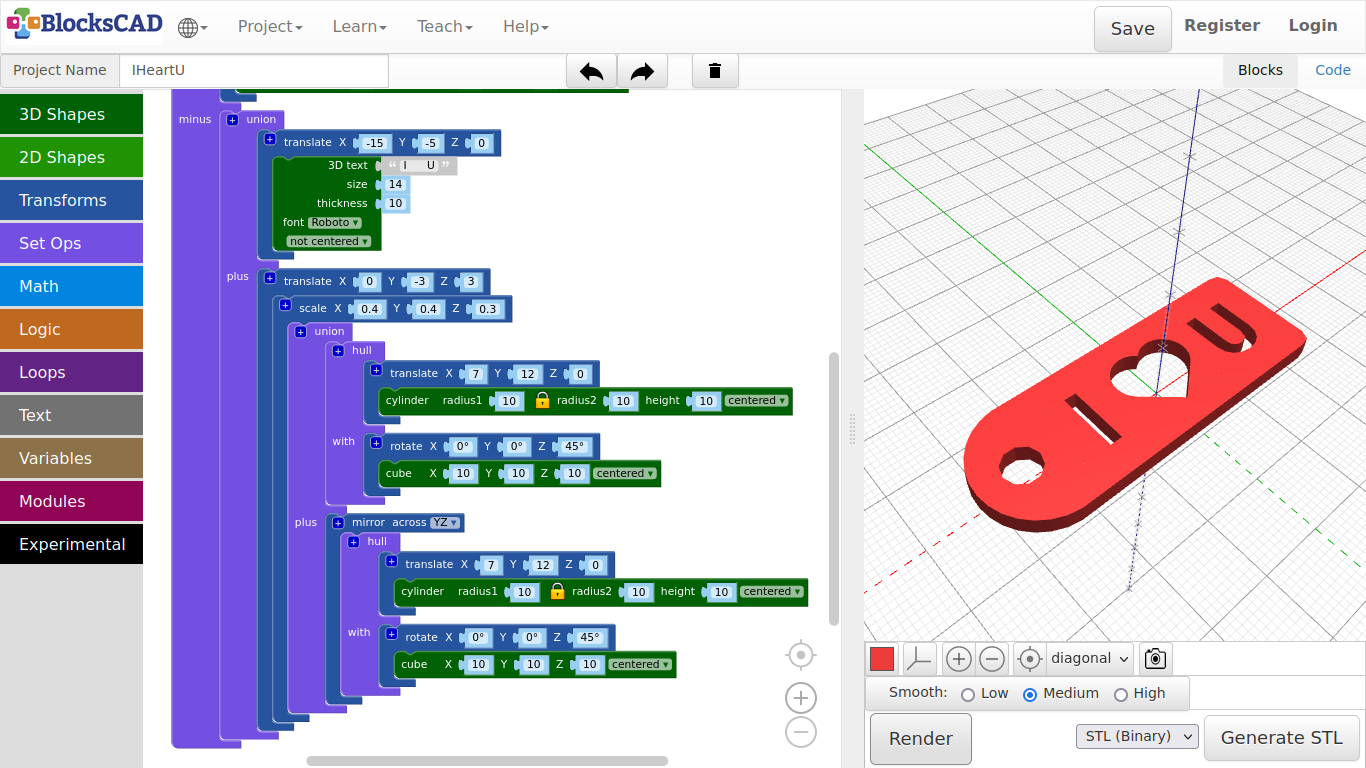Screen dimensions: 1366x768
Task: Click the camera snapshot icon
Action: point(1155,659)
